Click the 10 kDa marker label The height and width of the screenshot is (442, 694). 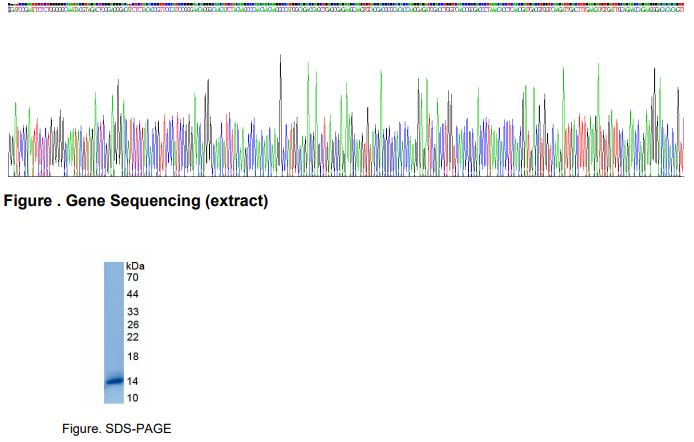(x=132, y=397)
